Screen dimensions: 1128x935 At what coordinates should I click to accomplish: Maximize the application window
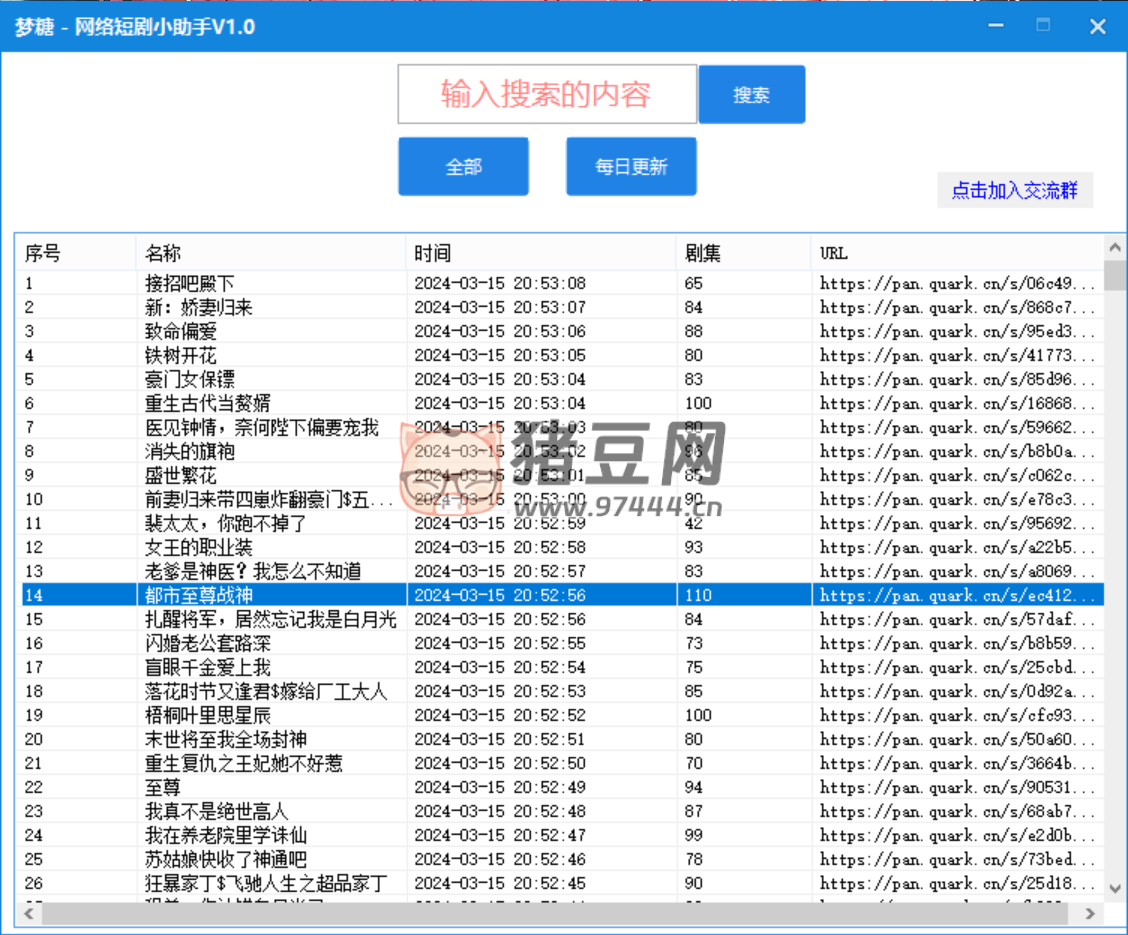tap(1043, 26)
